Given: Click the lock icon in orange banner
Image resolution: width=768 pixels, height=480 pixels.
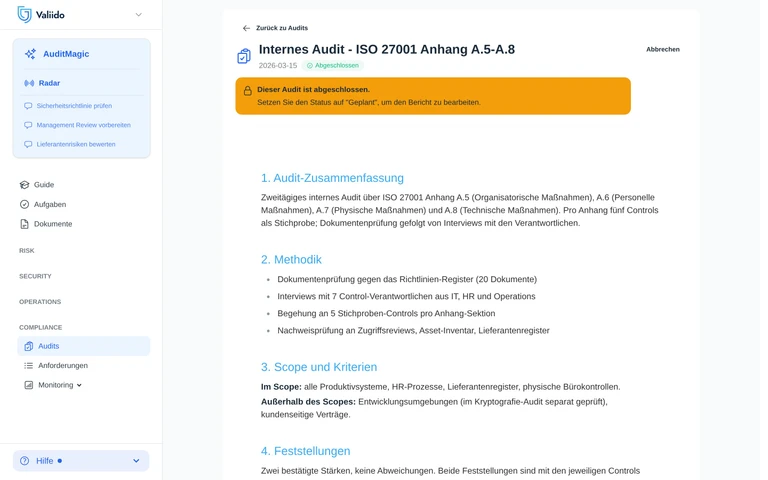Looking at the screenshot, I should click(248, 91).
